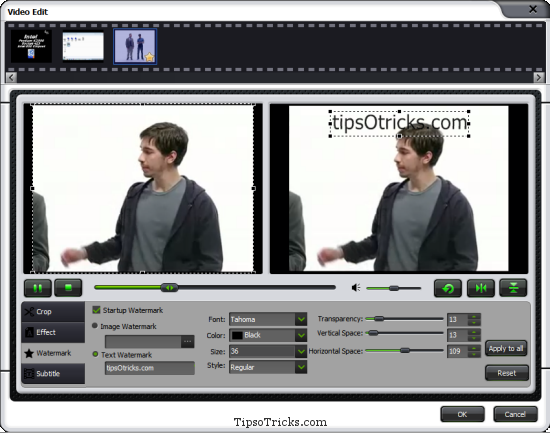
Task: Select the second white video thumbnail
Action: [x=83, y=47]
